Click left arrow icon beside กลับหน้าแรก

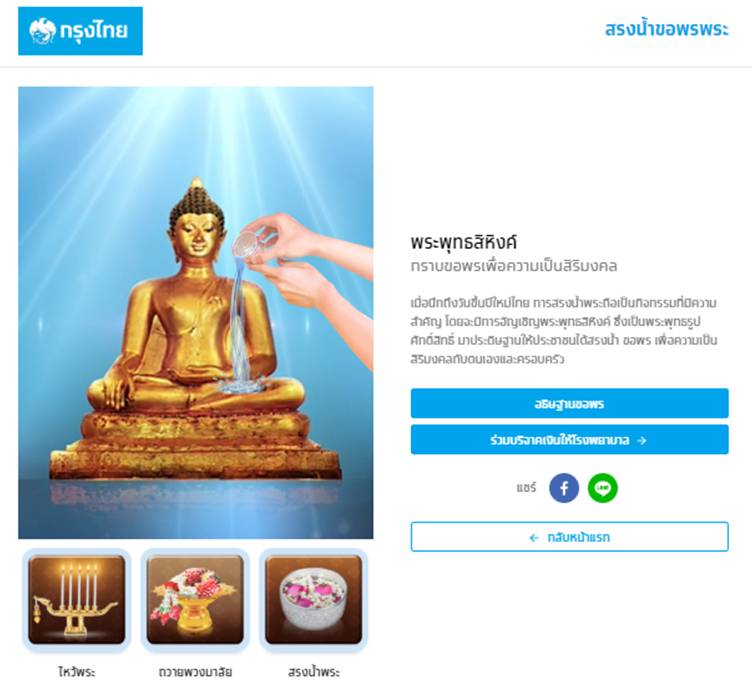tap(534, 538)
